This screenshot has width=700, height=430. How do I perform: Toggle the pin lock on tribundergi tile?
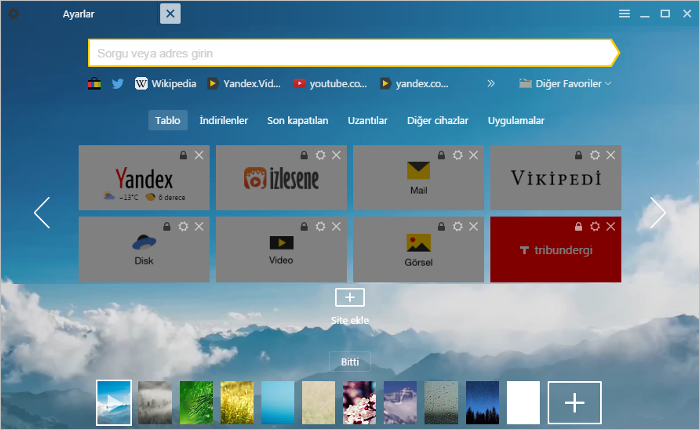point(578,226)
